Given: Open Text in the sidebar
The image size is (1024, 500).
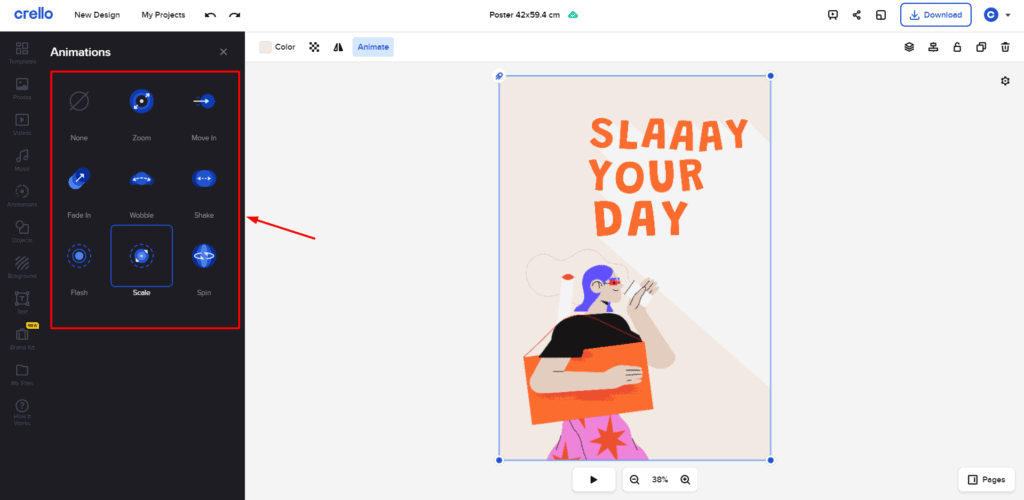Looking at the screenshot, I should [x=22, y=303].
